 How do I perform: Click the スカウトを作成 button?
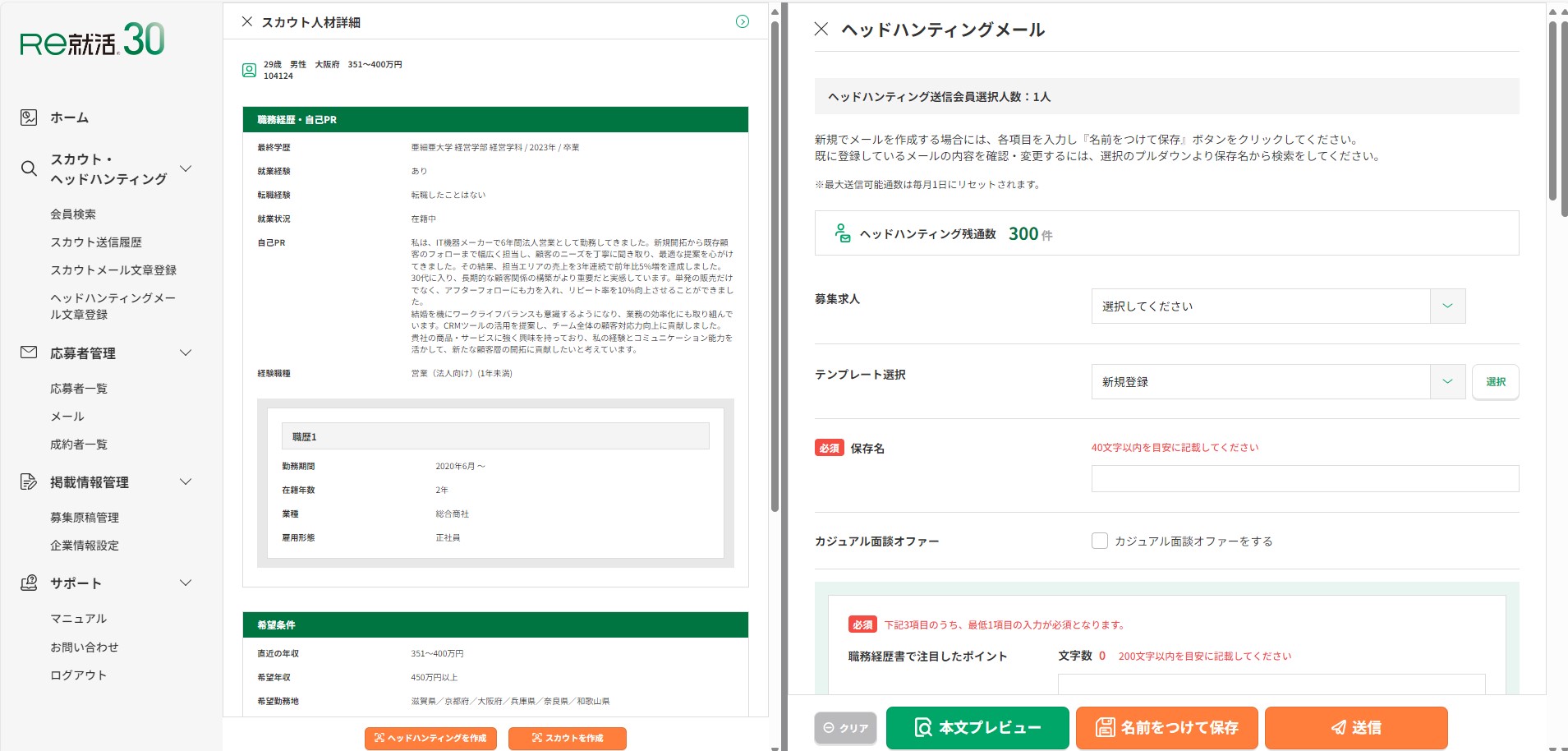point(568,738)
